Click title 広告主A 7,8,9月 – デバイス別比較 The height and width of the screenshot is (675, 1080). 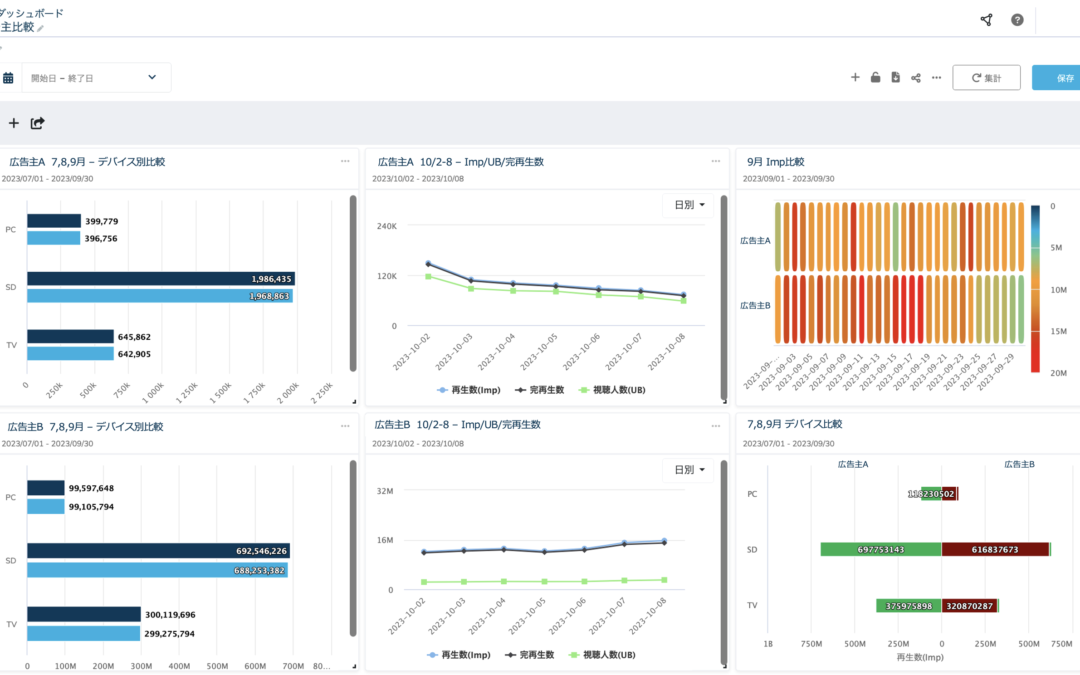pos(87,162)
